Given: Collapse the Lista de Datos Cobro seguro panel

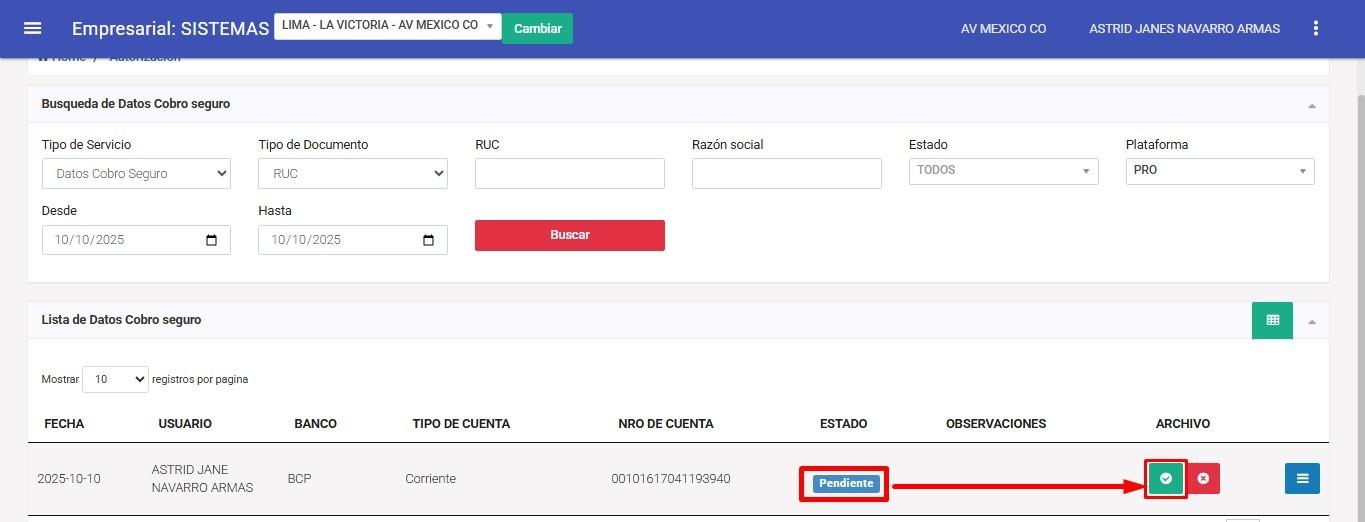Looking at the screenshot, I should [1311, 321].
